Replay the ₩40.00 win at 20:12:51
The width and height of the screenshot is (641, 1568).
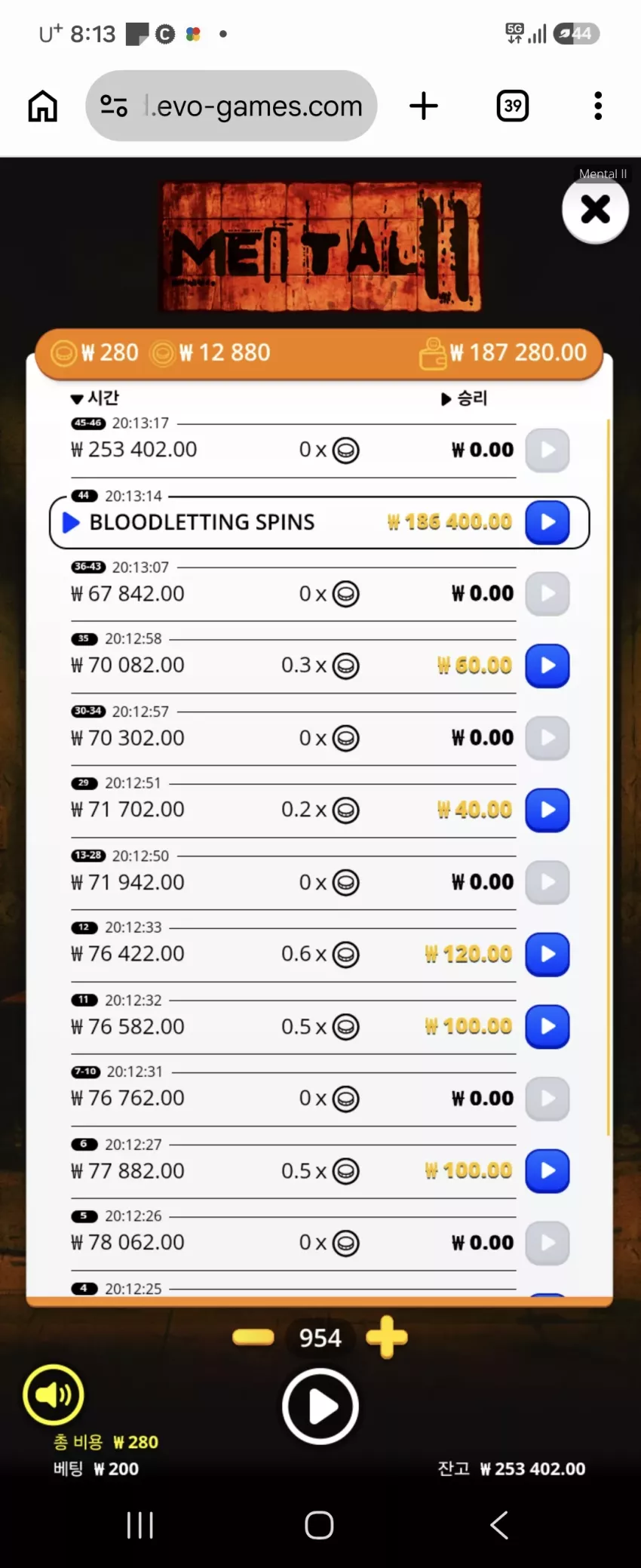tap(547, 810)
